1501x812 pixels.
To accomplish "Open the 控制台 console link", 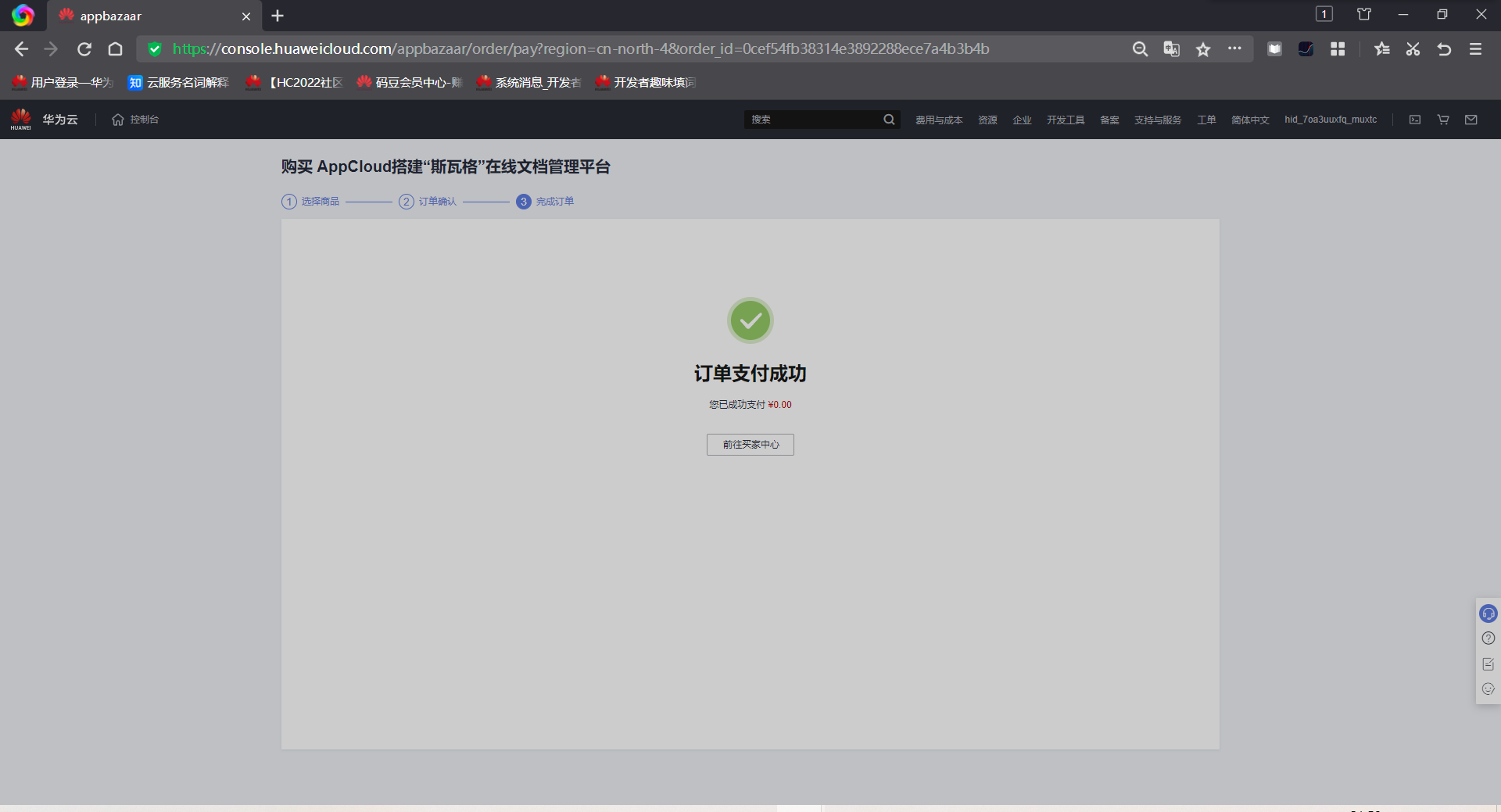I will [135, 120].
